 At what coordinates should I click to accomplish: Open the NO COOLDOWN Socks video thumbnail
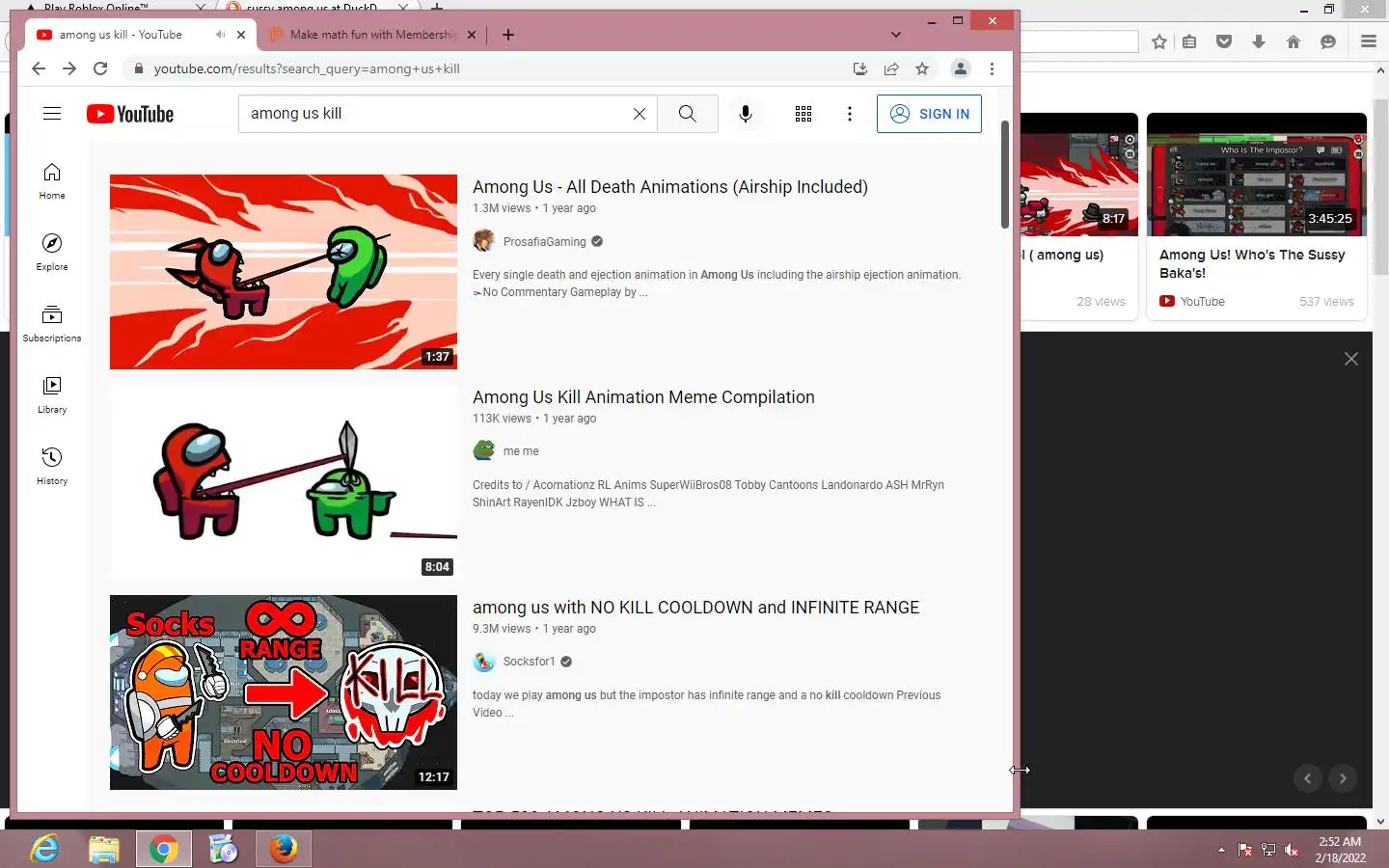coord(284,692)
